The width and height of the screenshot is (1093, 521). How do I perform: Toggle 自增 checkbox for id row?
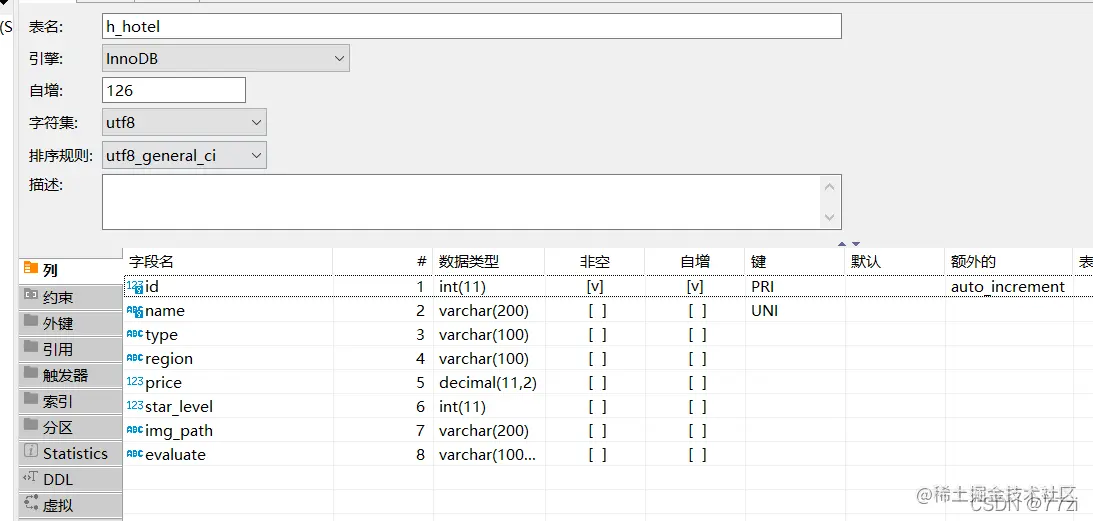(x=695, y=287)
